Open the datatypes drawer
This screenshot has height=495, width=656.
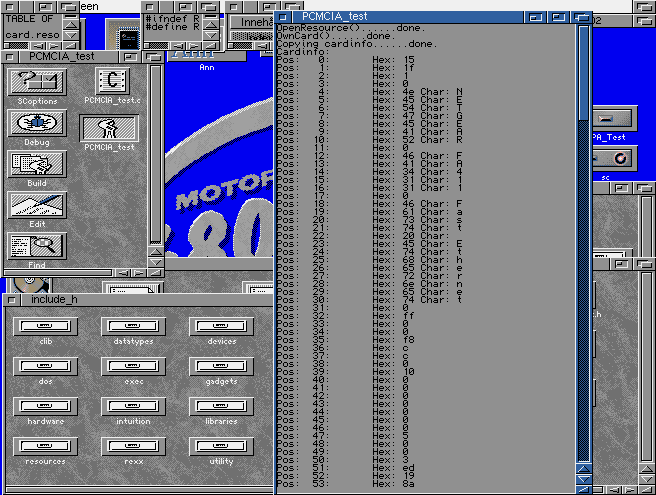tap(133, 326)
